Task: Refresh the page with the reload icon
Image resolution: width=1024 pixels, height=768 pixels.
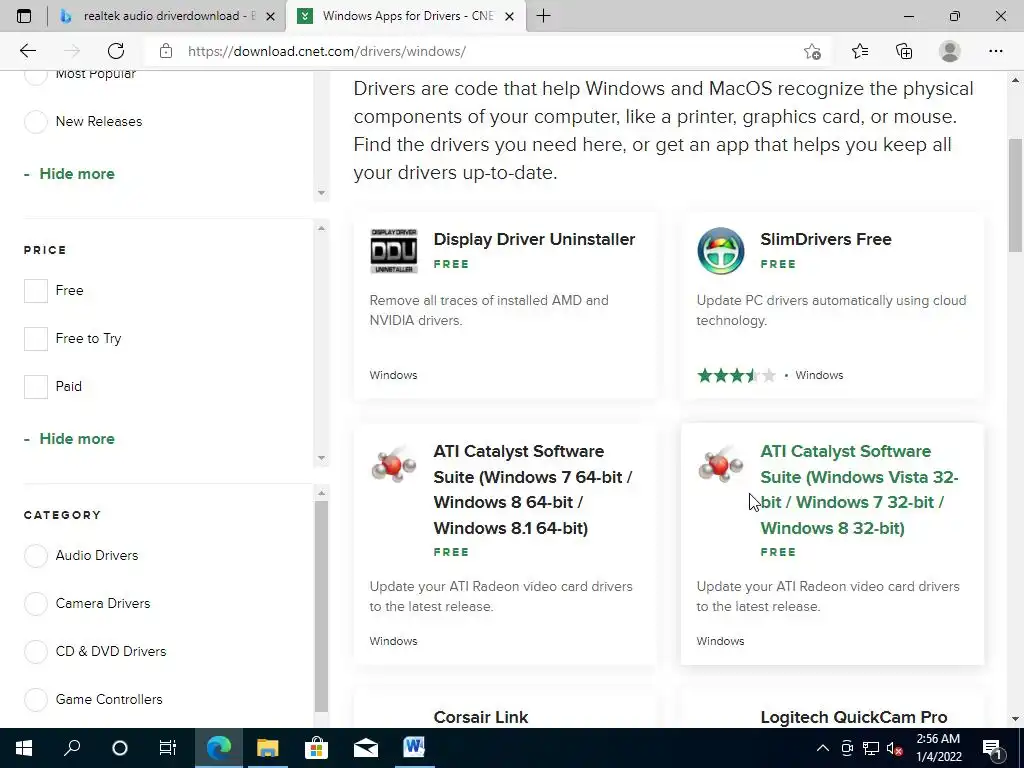Action: tap(116, 51)
